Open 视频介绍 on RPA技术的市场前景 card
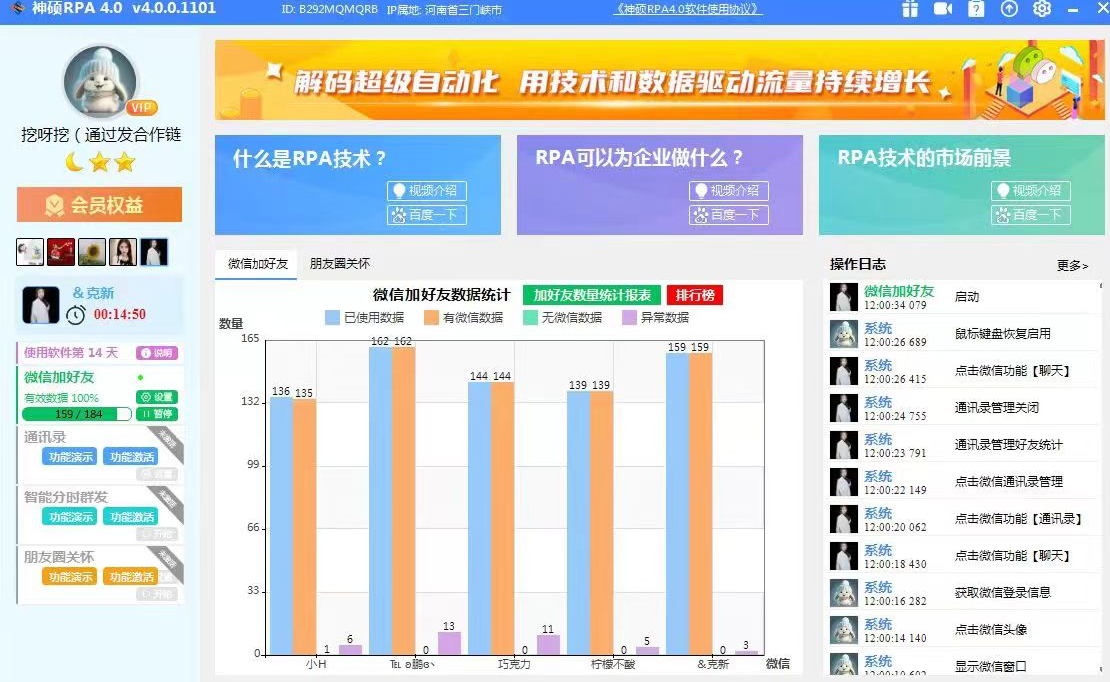 (1031, 191)
